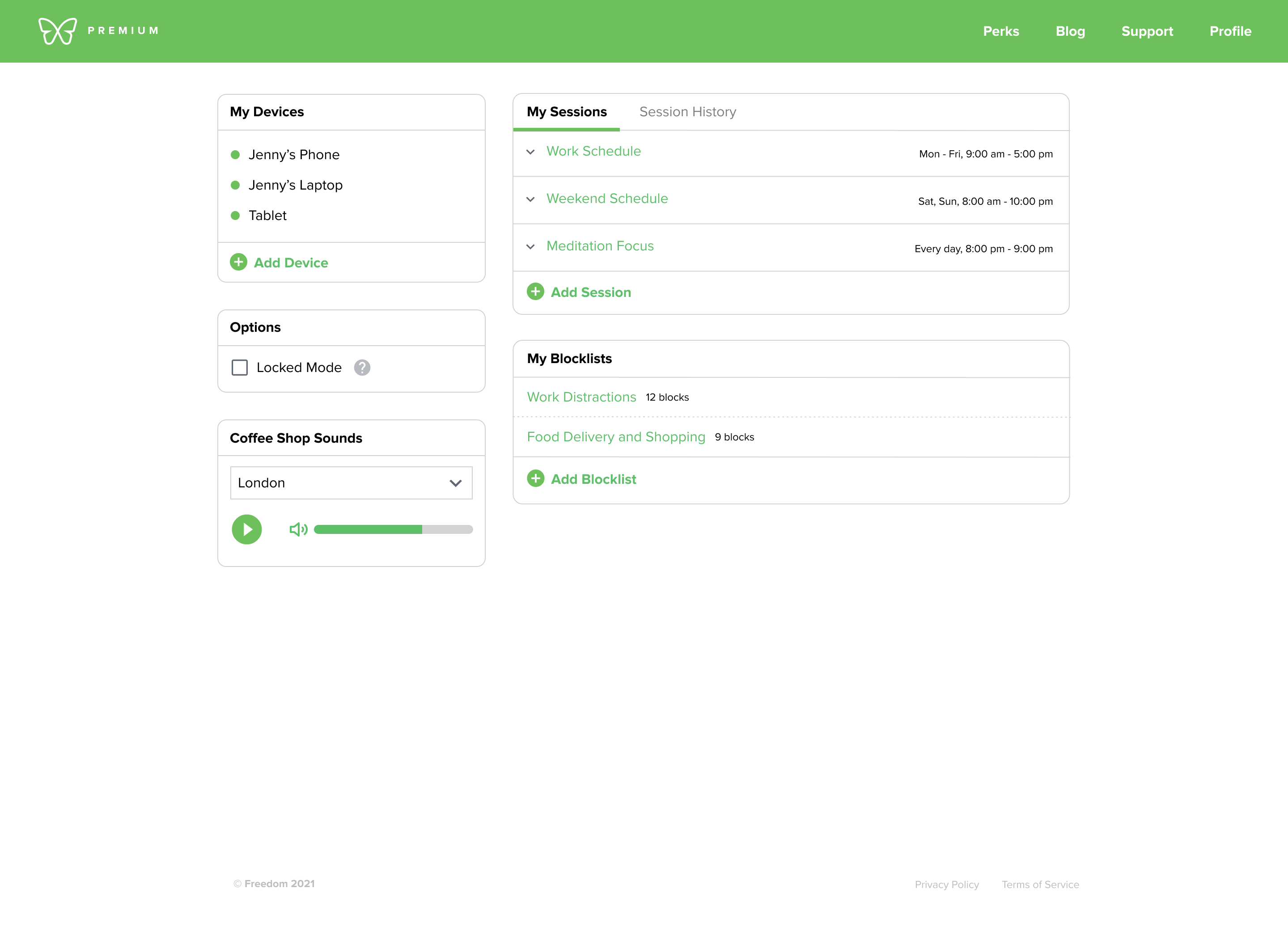Click the Add Blocklist plus icon
Image resolution: width=1288 pixels, height=939 pixels.
(x=535, y=478)
